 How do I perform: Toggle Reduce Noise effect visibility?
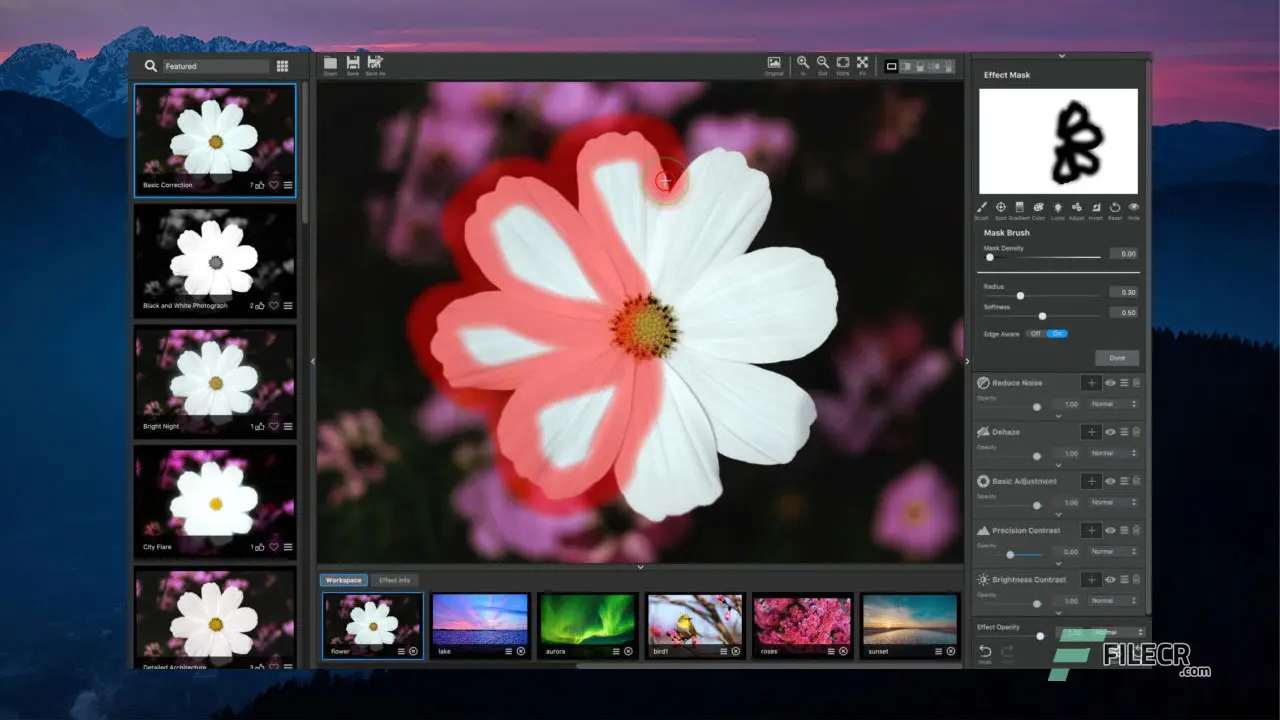[x=1110, y=383]
